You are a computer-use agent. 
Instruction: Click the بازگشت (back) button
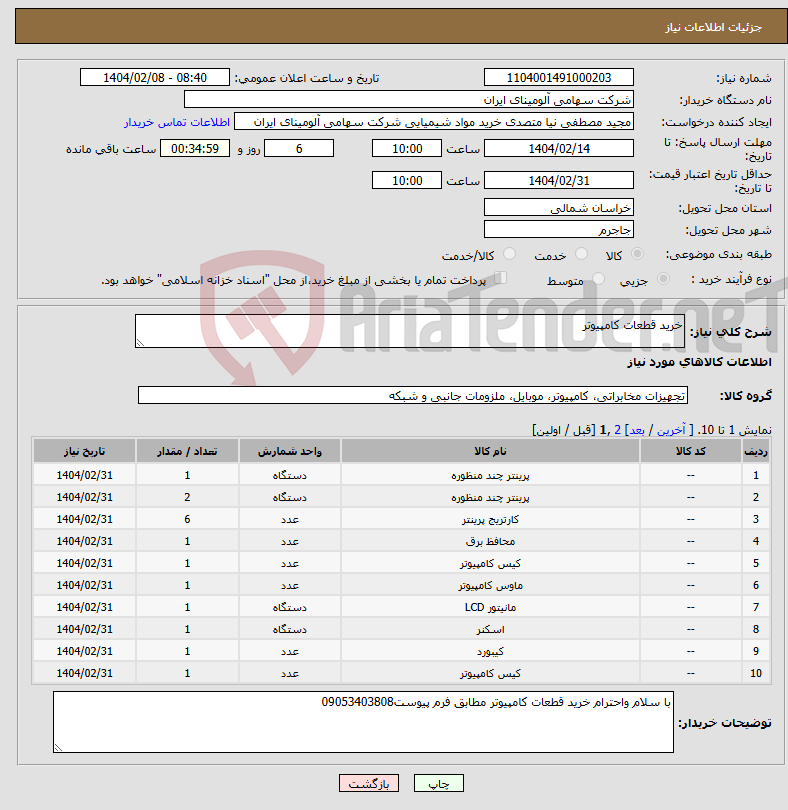[368, 784]
